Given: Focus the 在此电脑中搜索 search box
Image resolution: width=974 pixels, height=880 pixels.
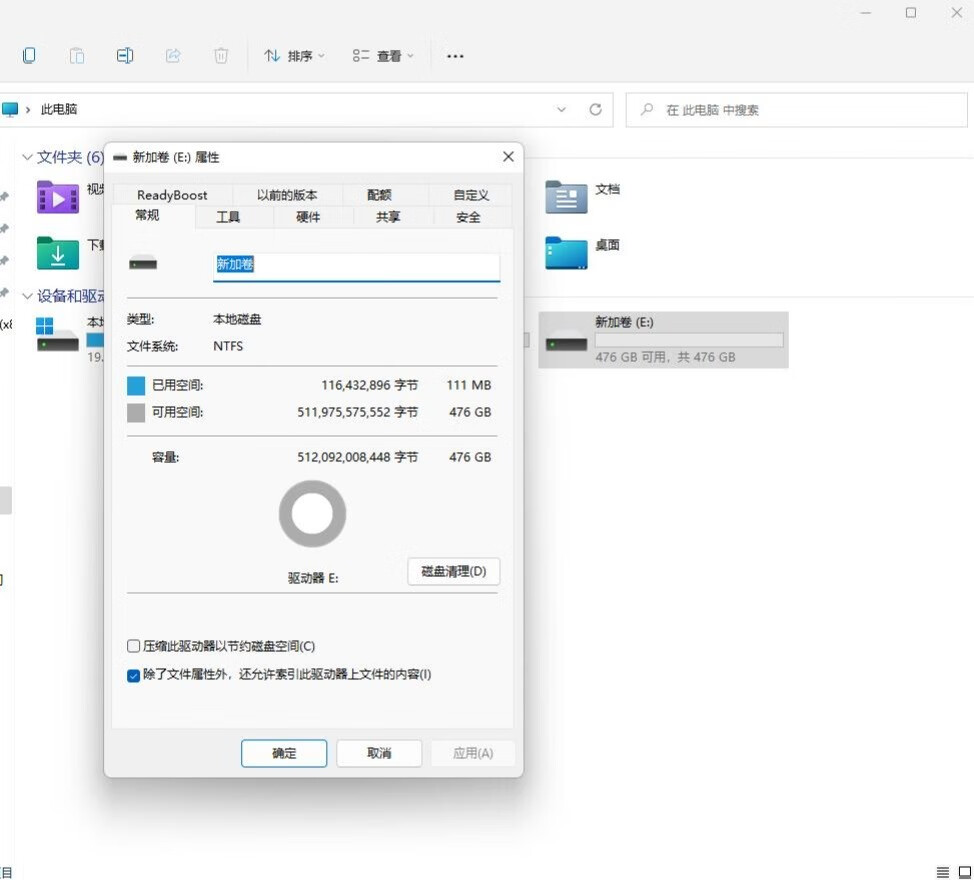Looking at the screenshot, I should coord(796,110).
